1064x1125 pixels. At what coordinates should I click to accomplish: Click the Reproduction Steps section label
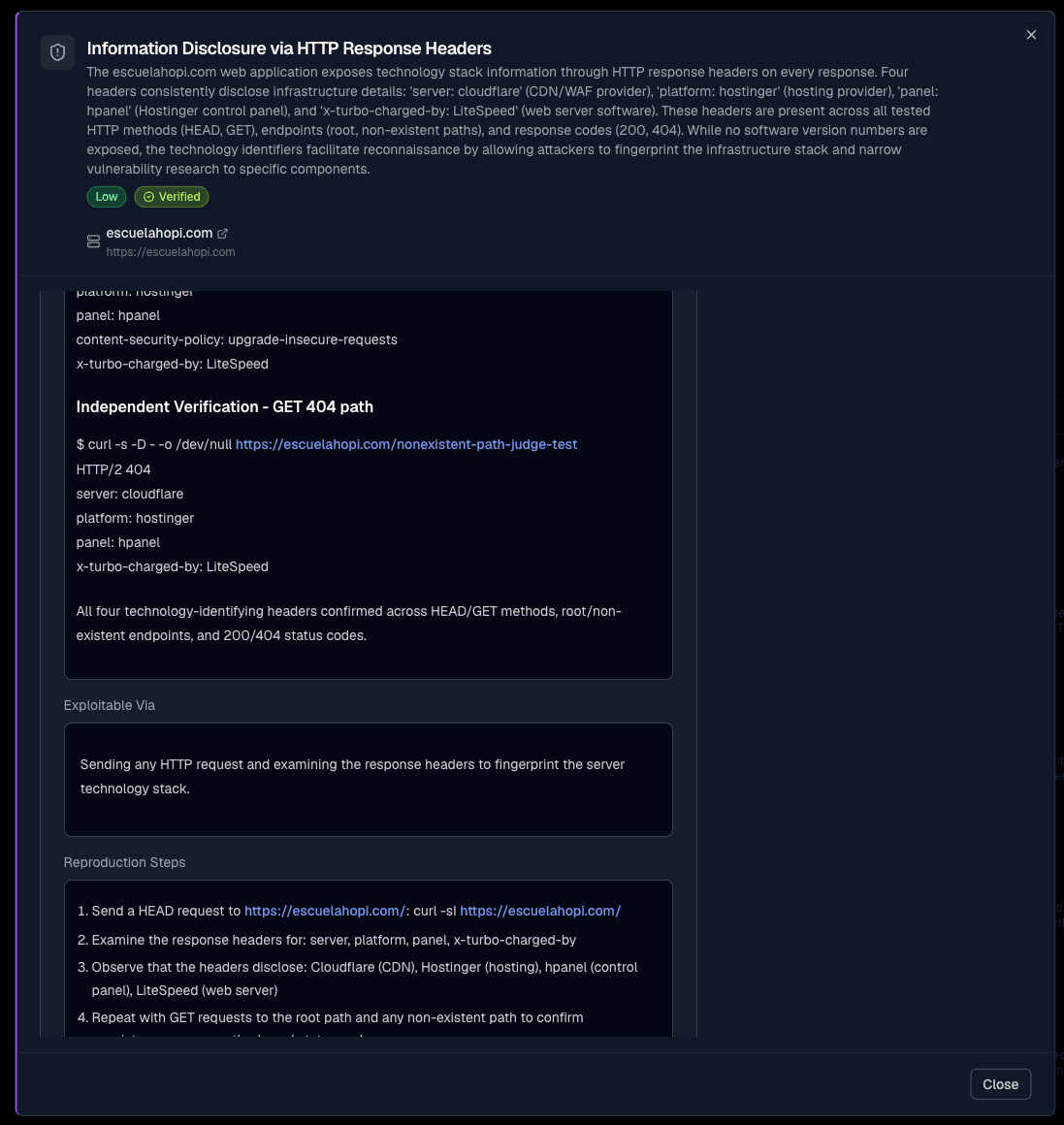tap(124, 862)
